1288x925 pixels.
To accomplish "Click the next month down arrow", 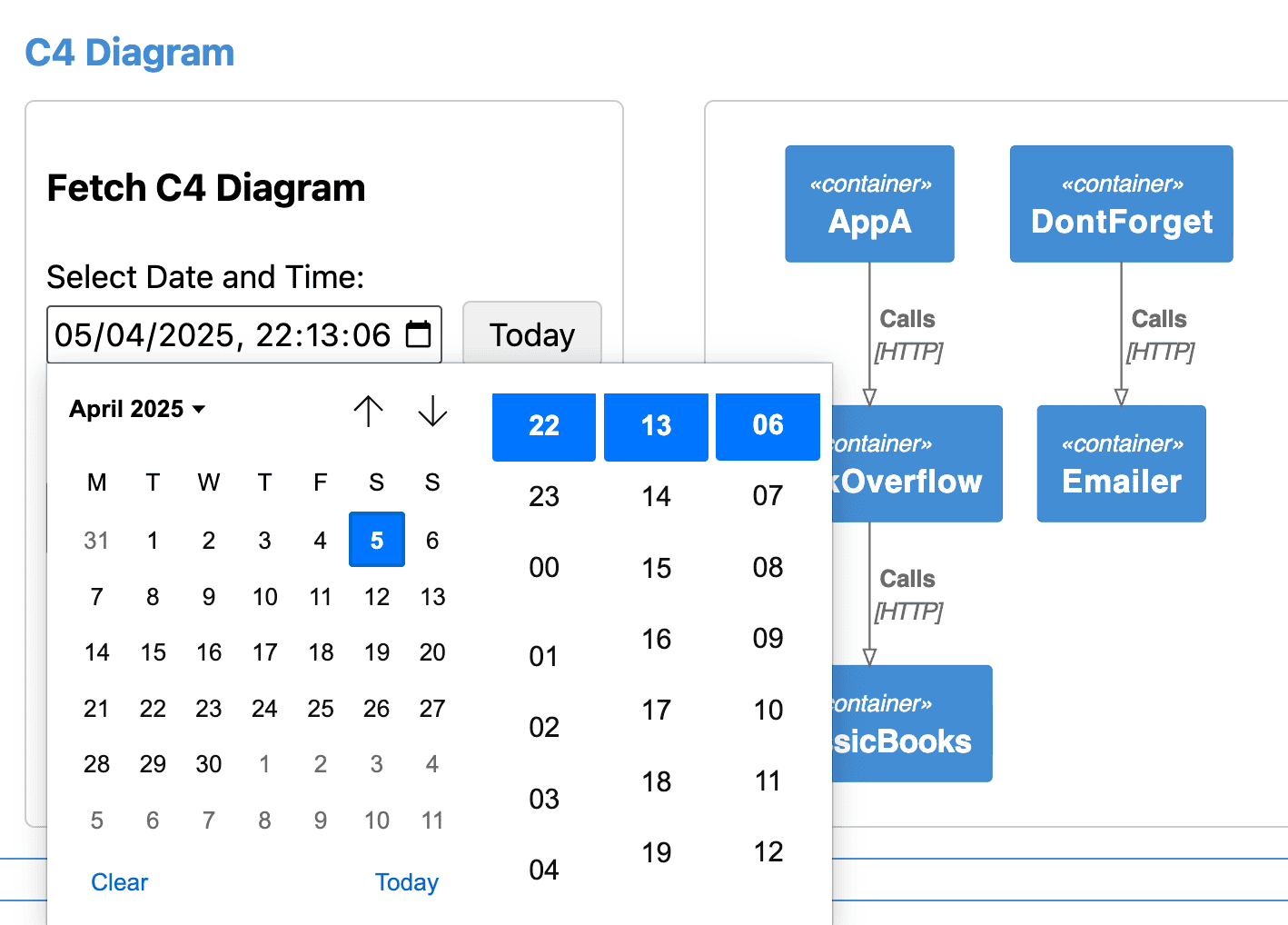I will pos(432,411).
